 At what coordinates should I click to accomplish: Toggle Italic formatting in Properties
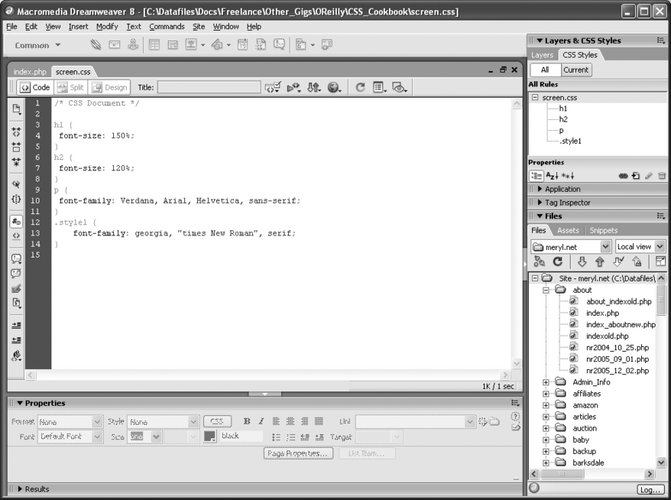point(261,421)
